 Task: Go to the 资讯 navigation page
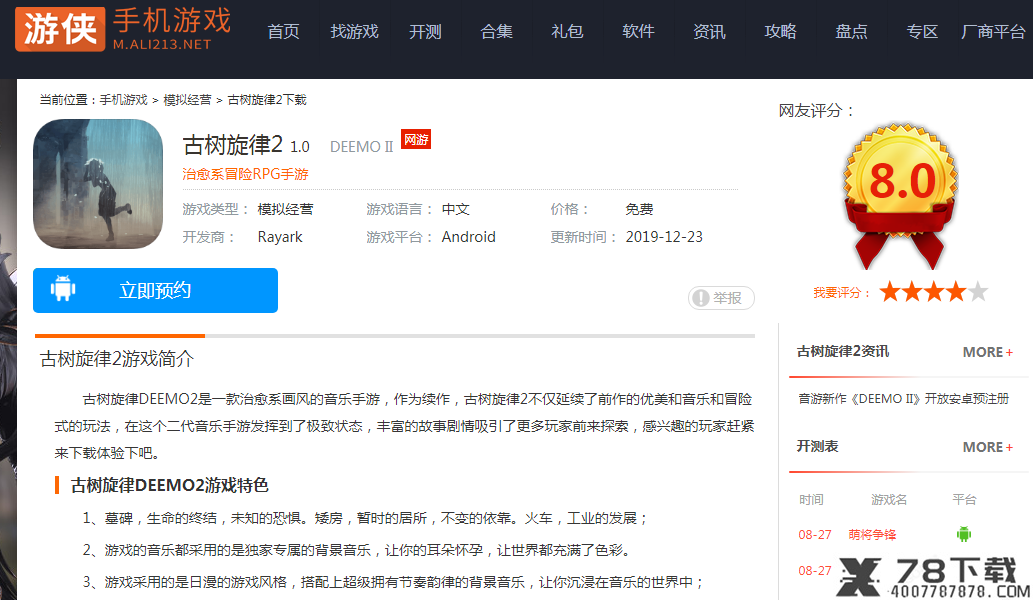(710, 32)
